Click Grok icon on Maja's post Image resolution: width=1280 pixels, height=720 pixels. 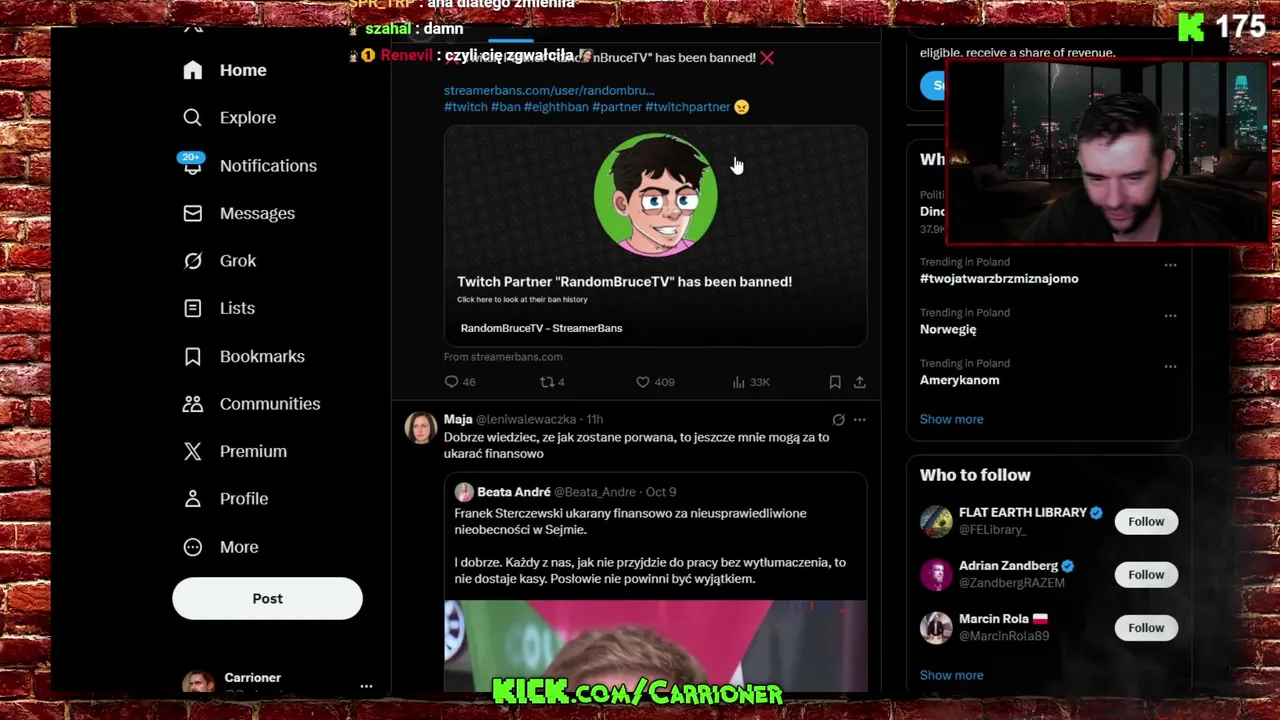[838, 420]
